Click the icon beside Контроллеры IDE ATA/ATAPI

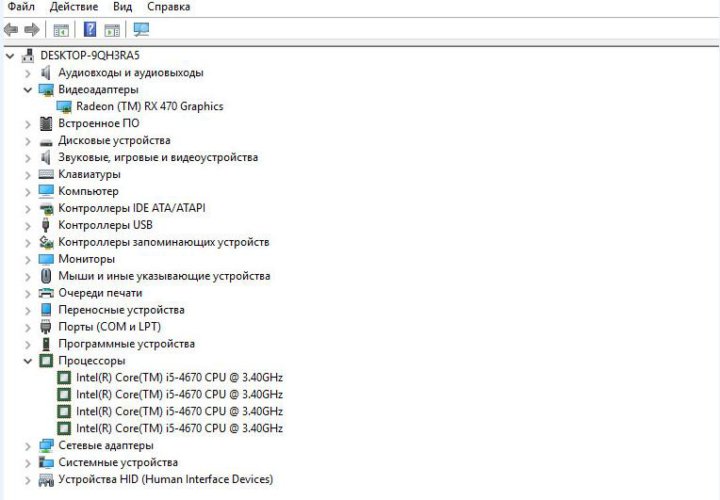click(46, 208)
